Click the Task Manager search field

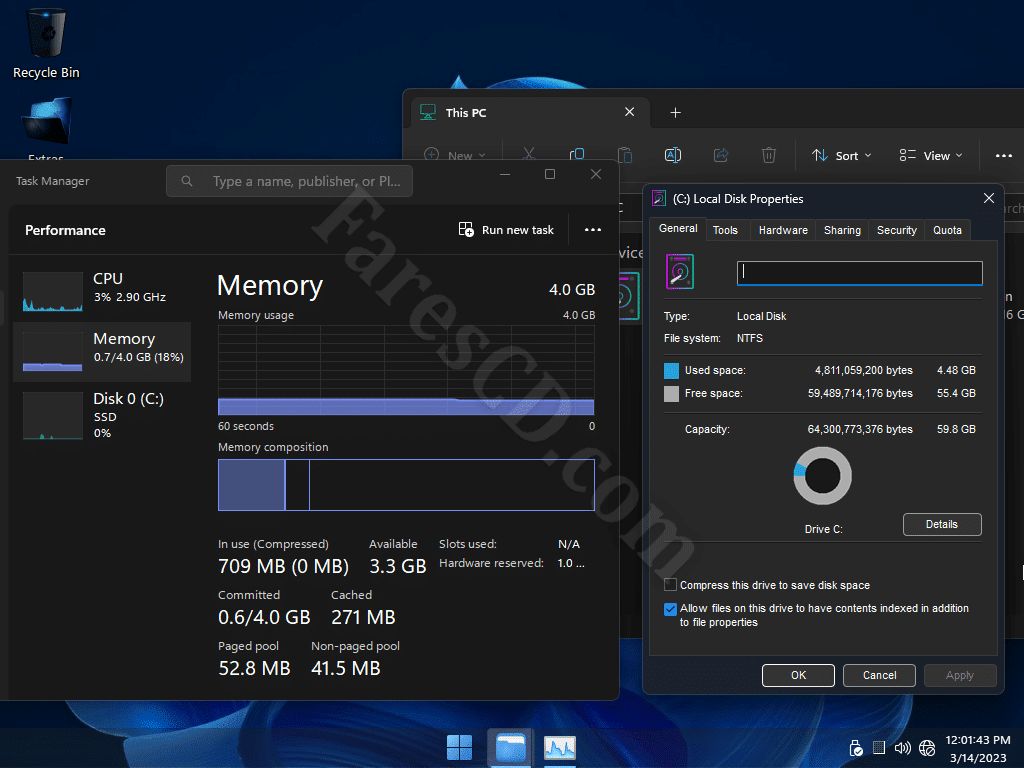(289, 181)
